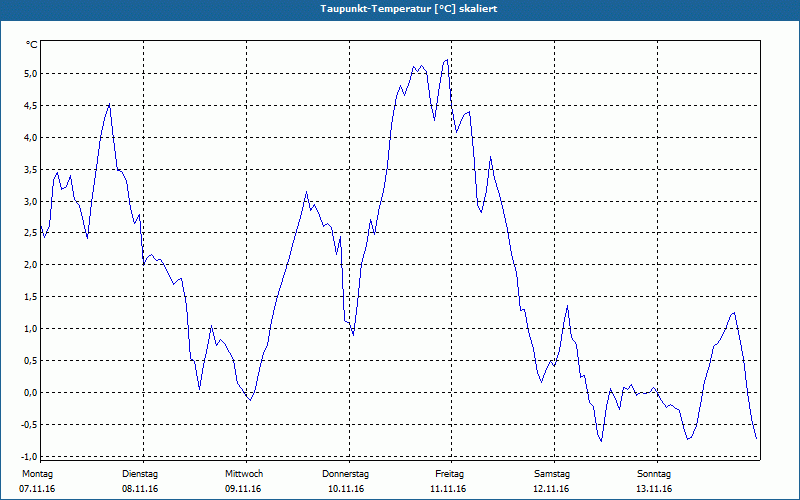Click the 'Mittwoch' day label
The width and height of the screenshot is (800, 500).
click(x=244, y=474)
